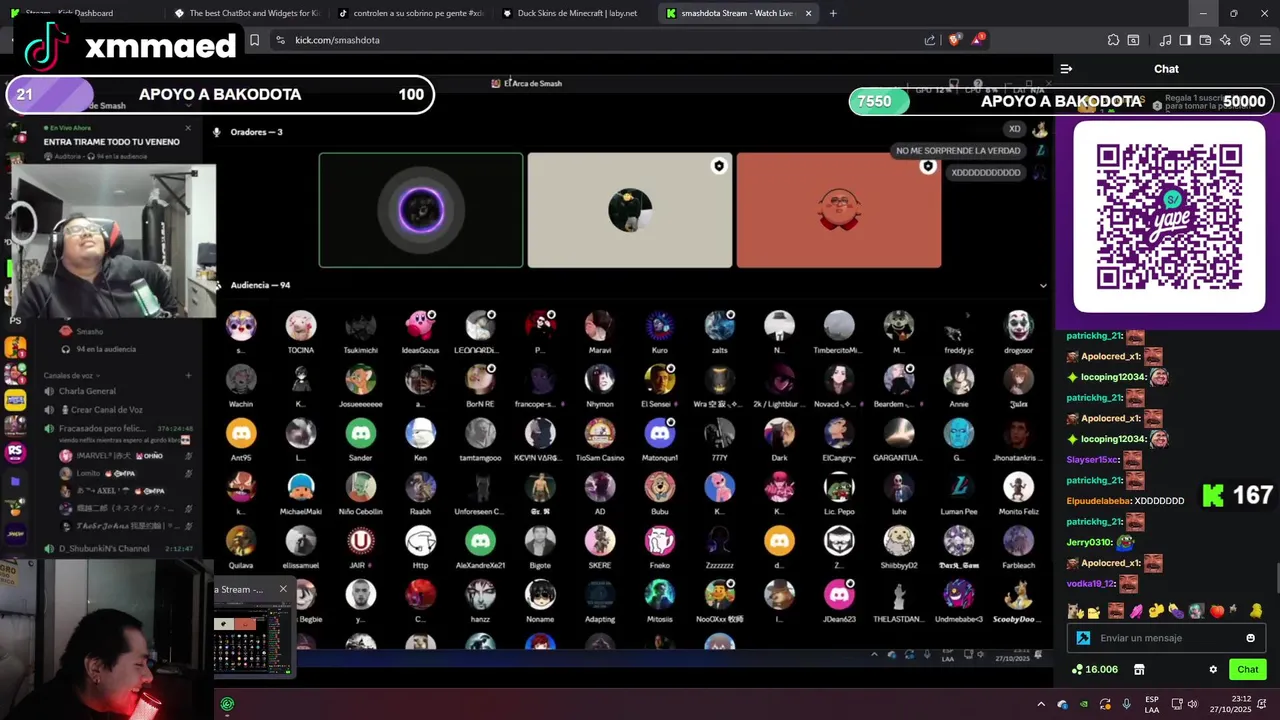Click the JDean623 pink Discord avatar
Viewport: 1280px width, 720px height.
[x=839, y=595]
